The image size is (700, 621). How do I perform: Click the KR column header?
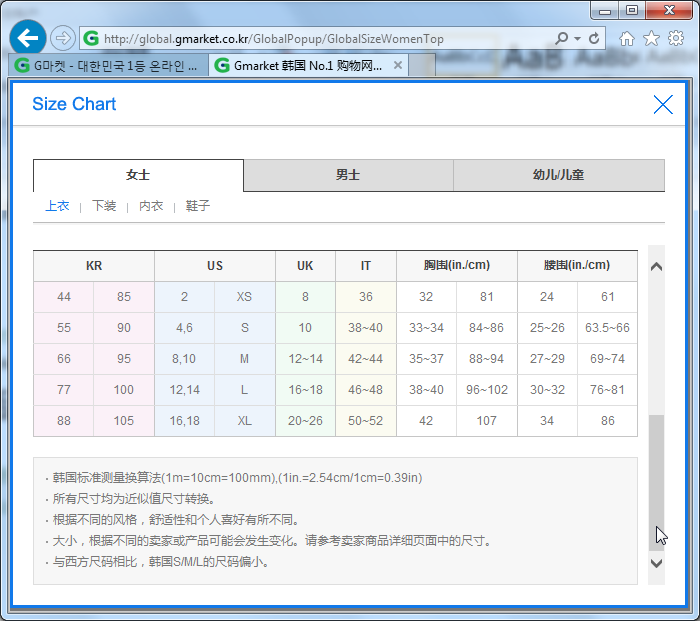pos(94,266)
